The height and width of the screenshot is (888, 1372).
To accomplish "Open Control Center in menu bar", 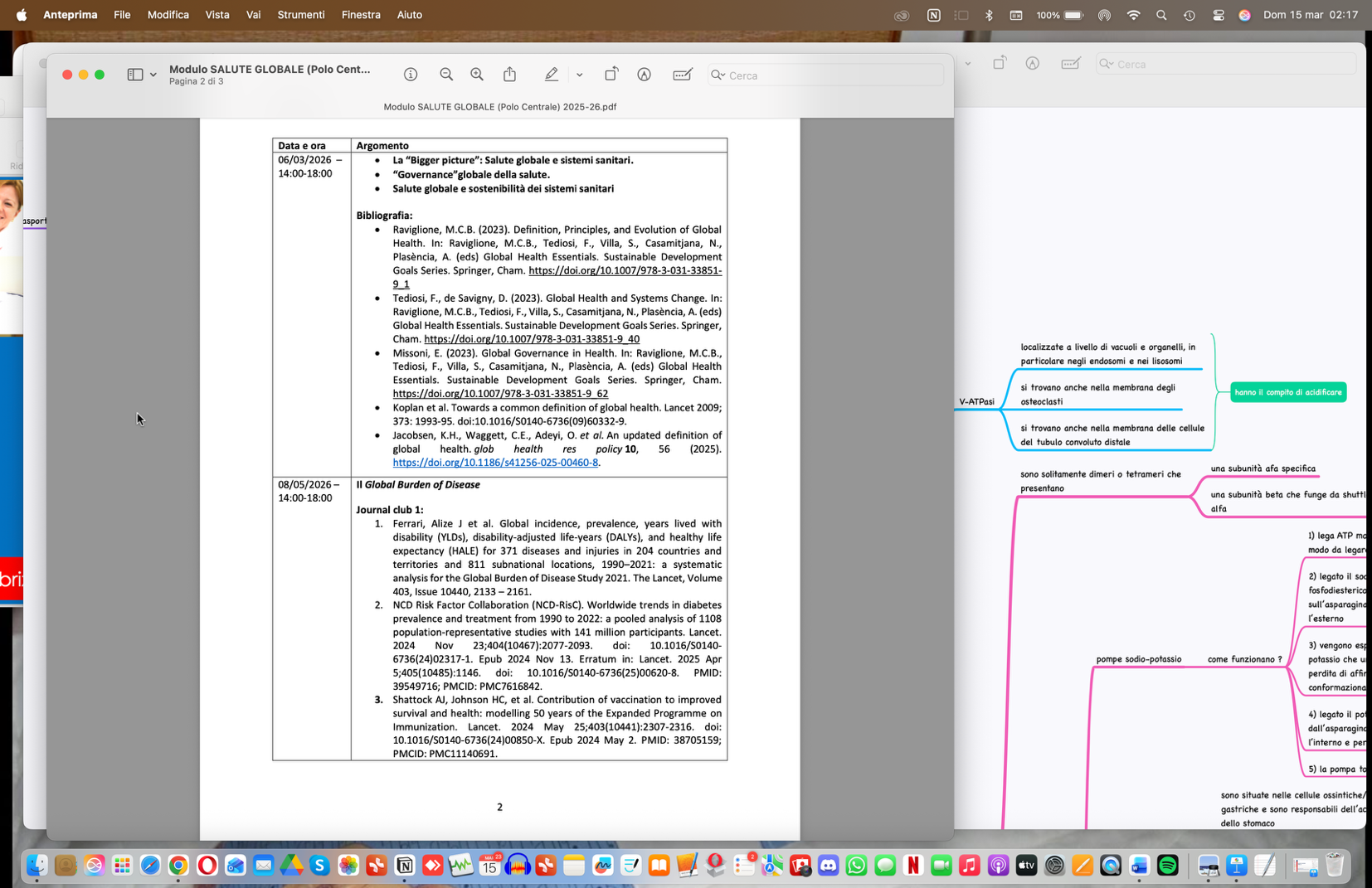I will [1218, 15].
